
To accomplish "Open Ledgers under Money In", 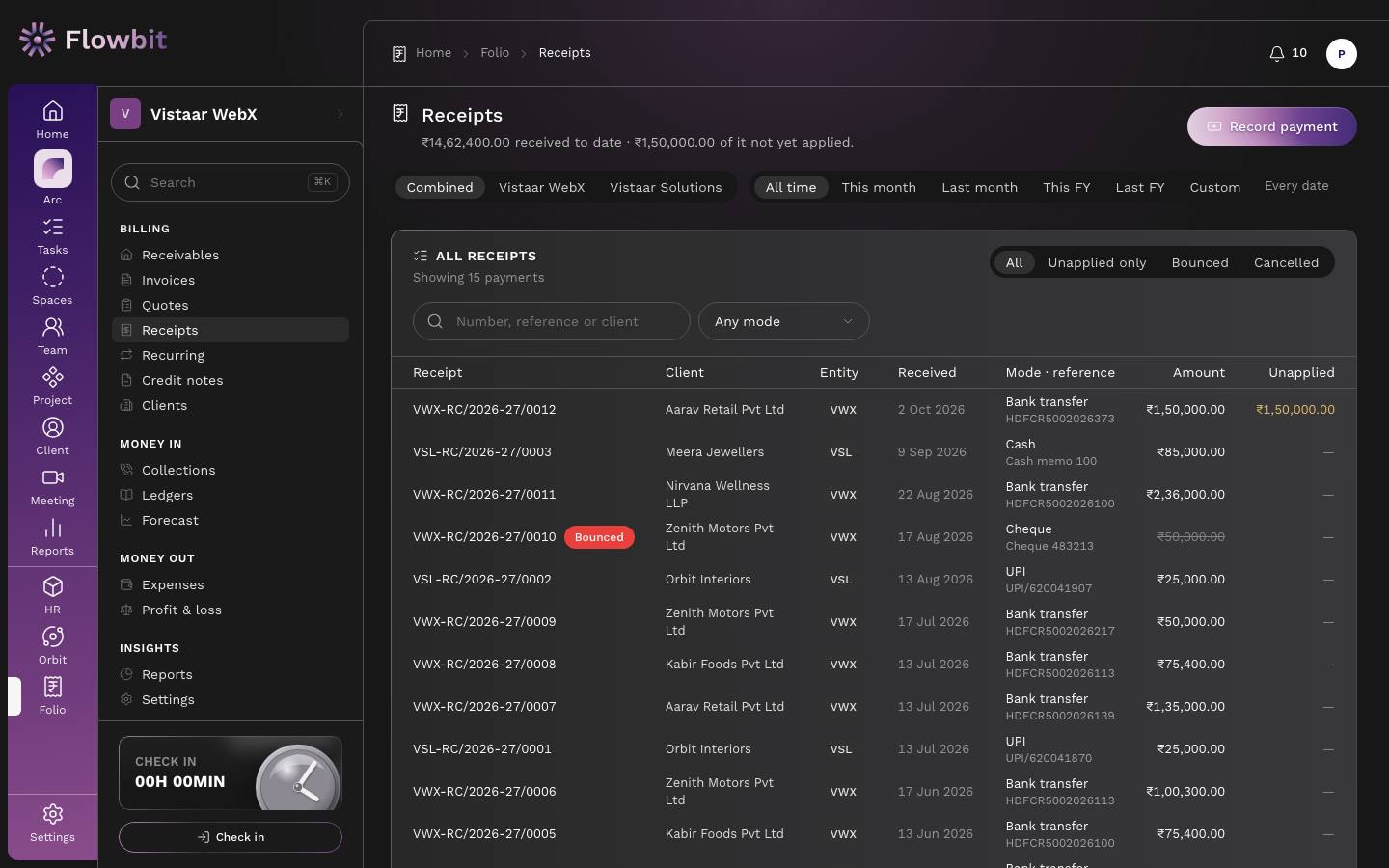I will (x=231, y=495).
